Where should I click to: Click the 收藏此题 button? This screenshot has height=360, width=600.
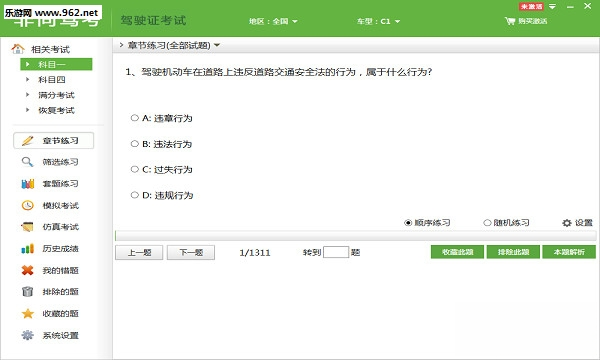pyautogui.click(x=458, y=252)
